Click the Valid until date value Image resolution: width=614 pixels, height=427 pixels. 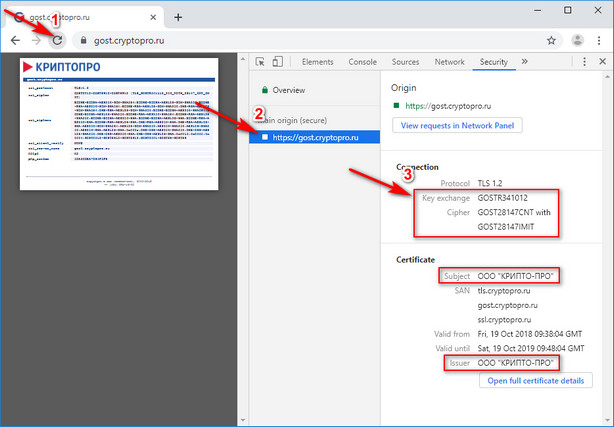531,349
